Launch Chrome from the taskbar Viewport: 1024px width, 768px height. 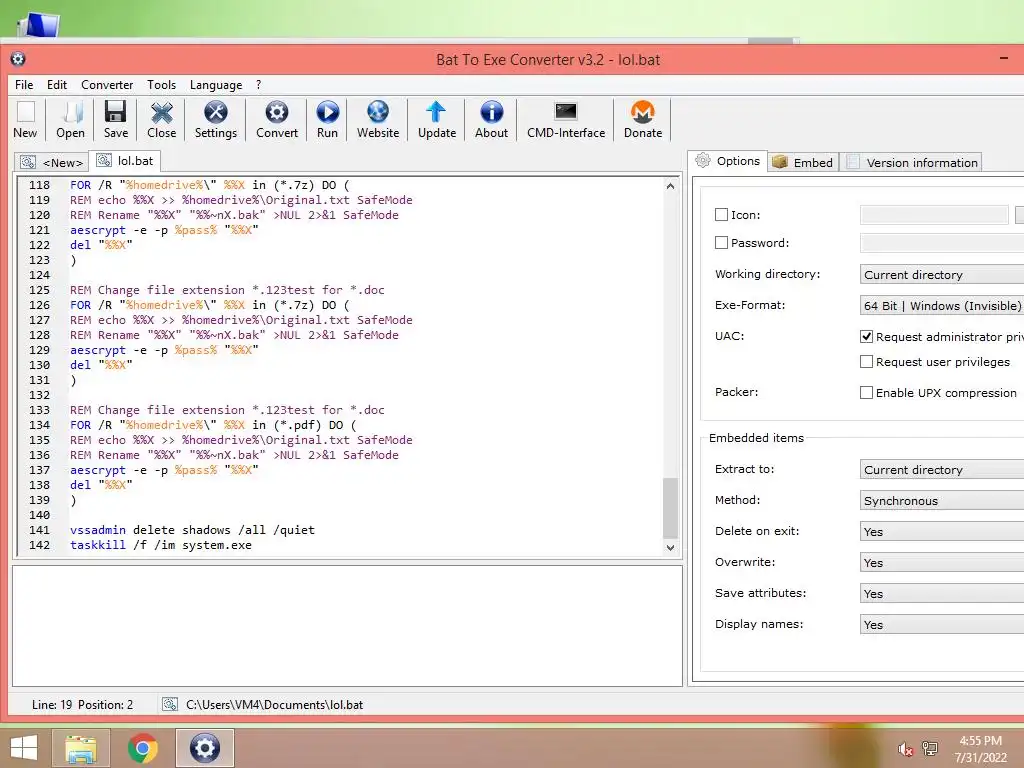click(x=143, y=748)
